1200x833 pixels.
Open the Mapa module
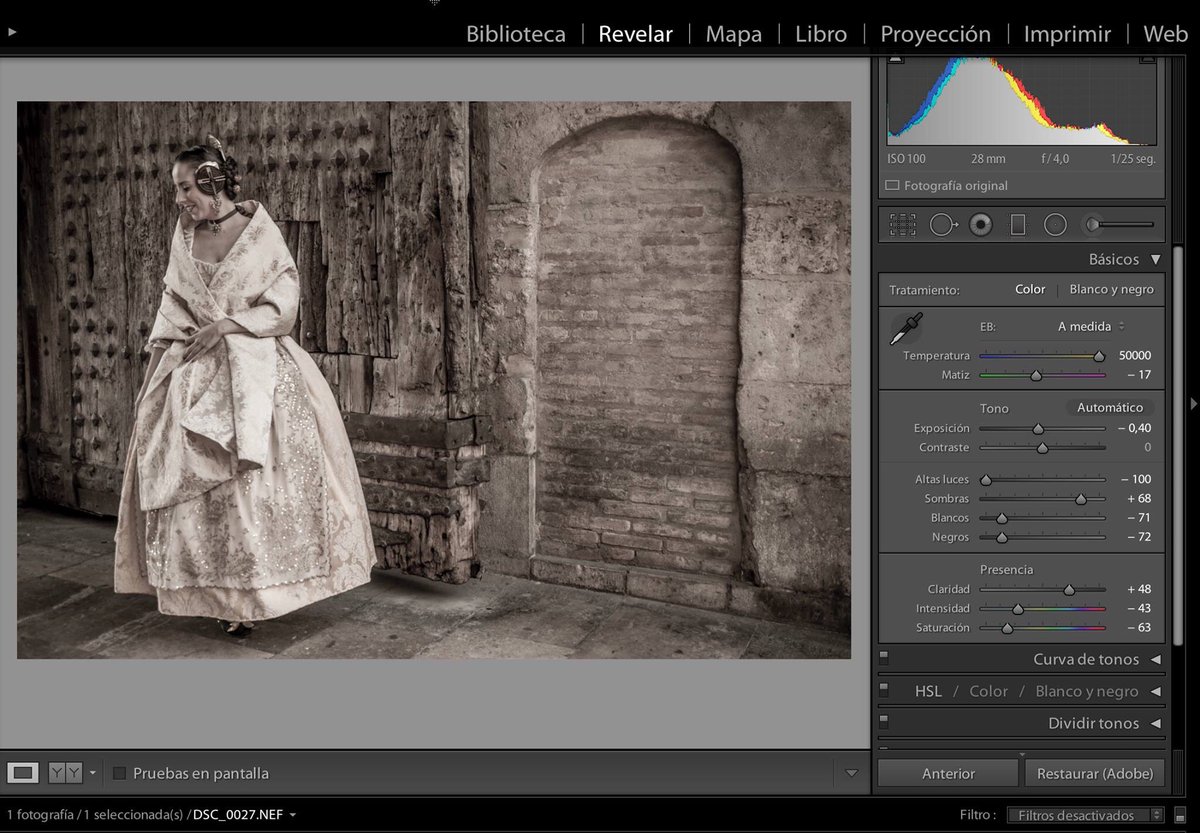coord(733,33)
